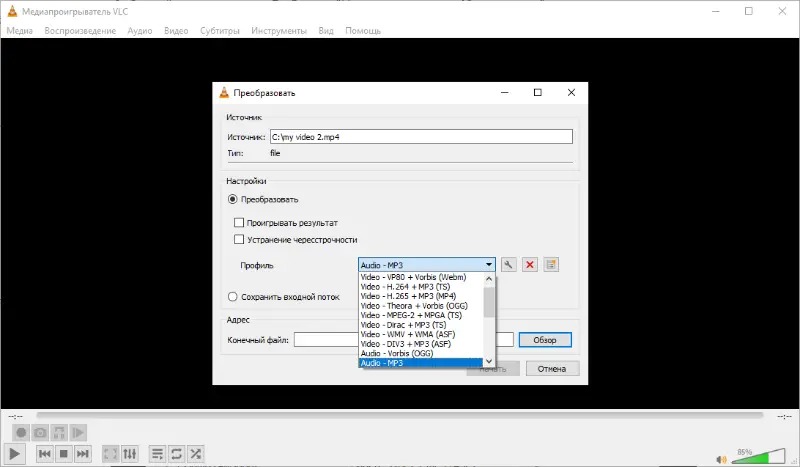
Task: Click profile list scroll up arrow
Action: pos(489,279)
